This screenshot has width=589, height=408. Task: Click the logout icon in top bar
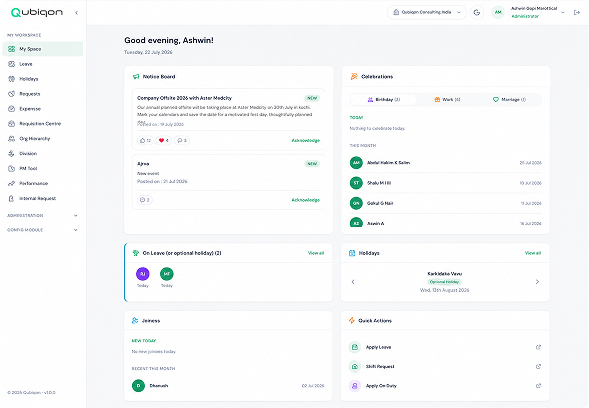click(577, 12)
